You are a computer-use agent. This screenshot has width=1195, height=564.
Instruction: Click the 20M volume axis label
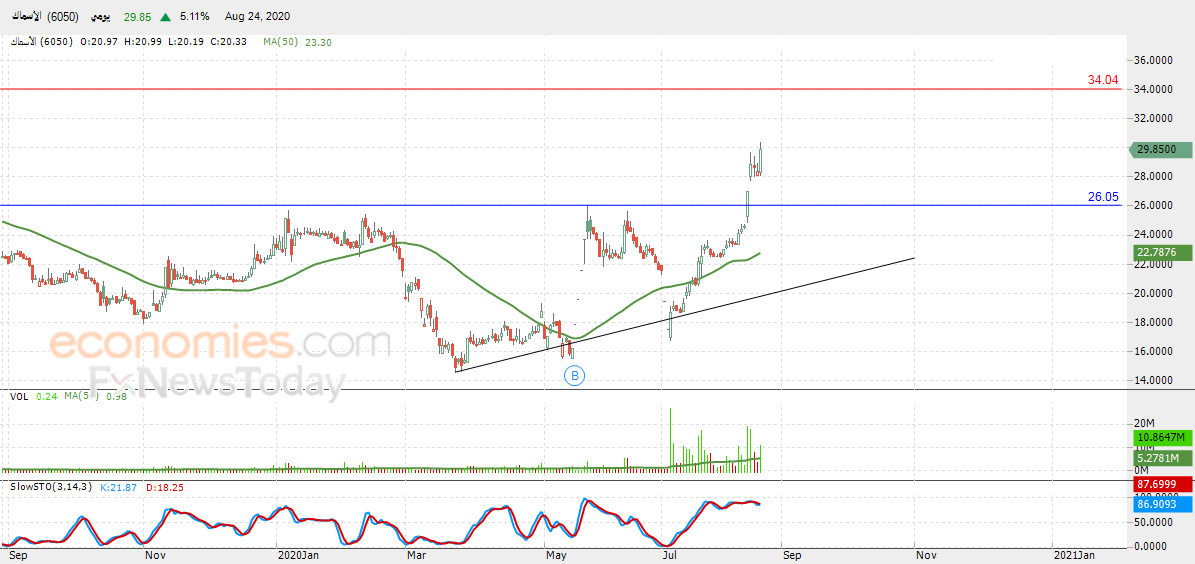pos(1143,424)
